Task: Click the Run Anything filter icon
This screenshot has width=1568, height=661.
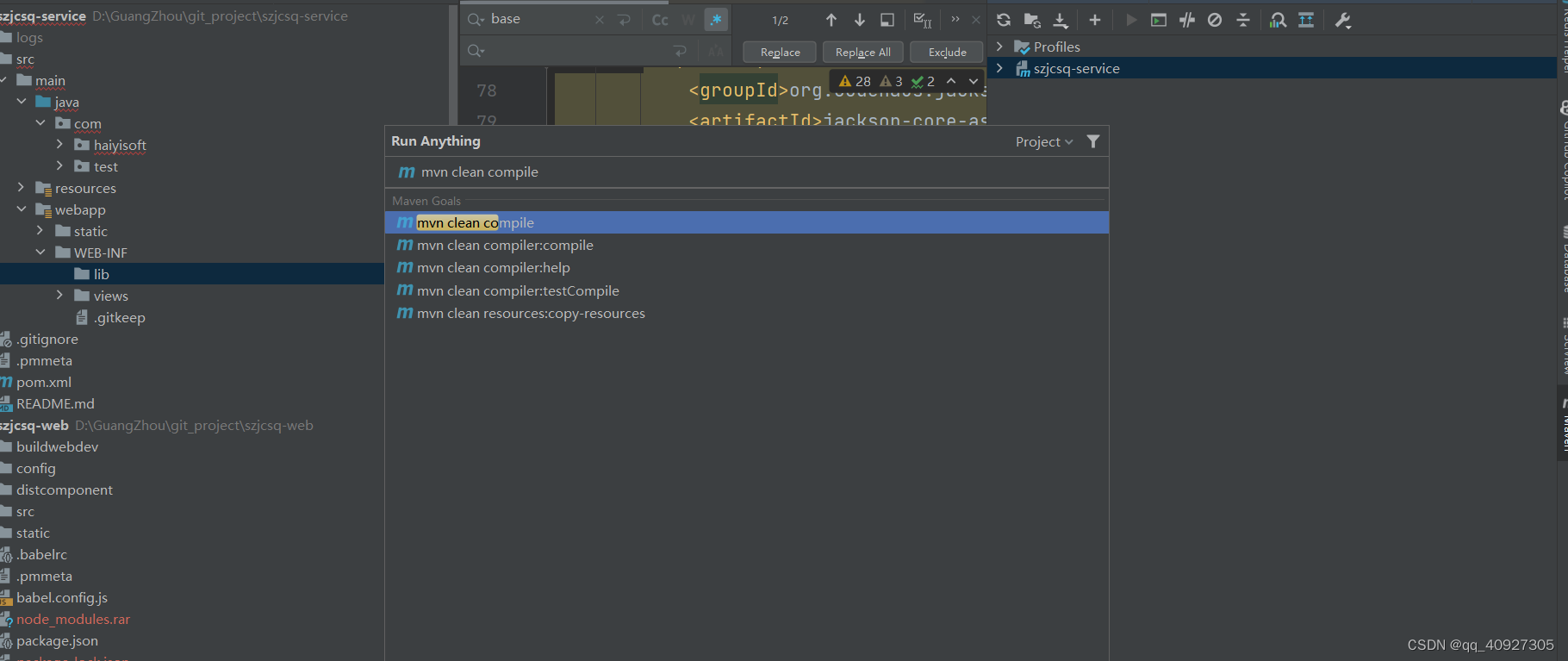Action: click(1093, 141)
